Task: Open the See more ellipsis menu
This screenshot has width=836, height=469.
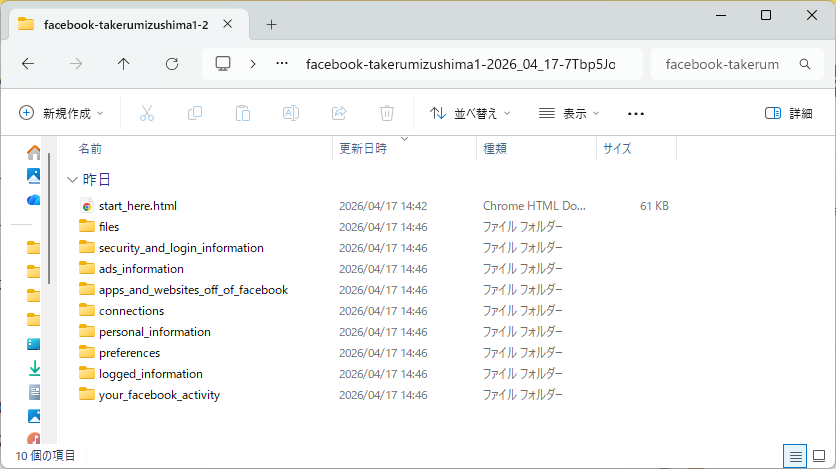Action: (636, 113)
